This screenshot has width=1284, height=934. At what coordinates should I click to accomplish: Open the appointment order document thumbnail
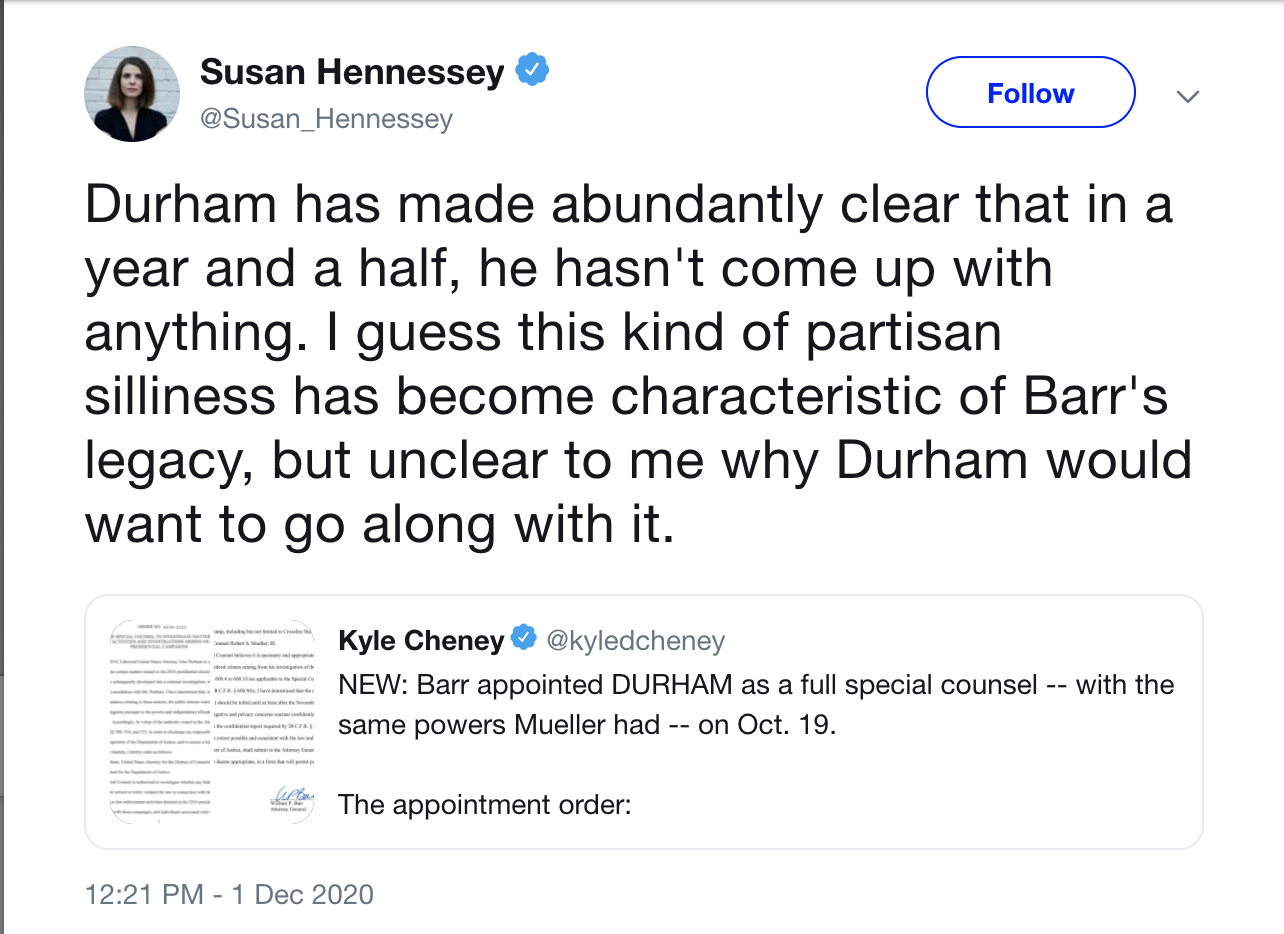(x=213, y=721)
